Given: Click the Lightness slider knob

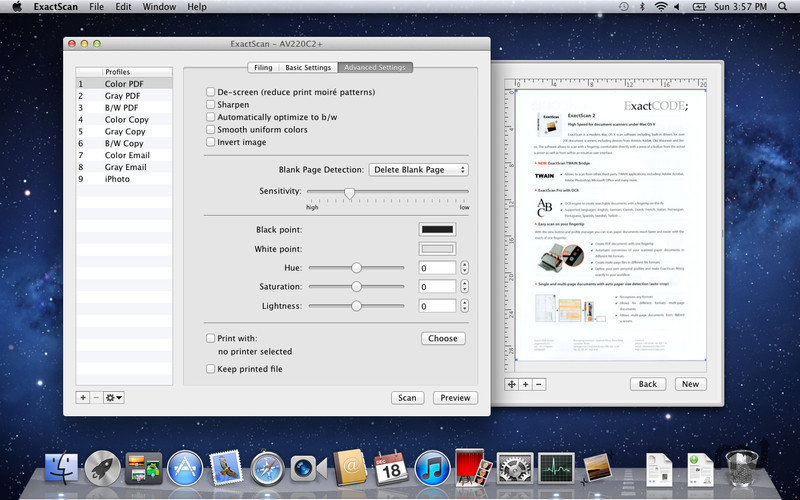Looking at the screenshot, I should tap(356, 306).
